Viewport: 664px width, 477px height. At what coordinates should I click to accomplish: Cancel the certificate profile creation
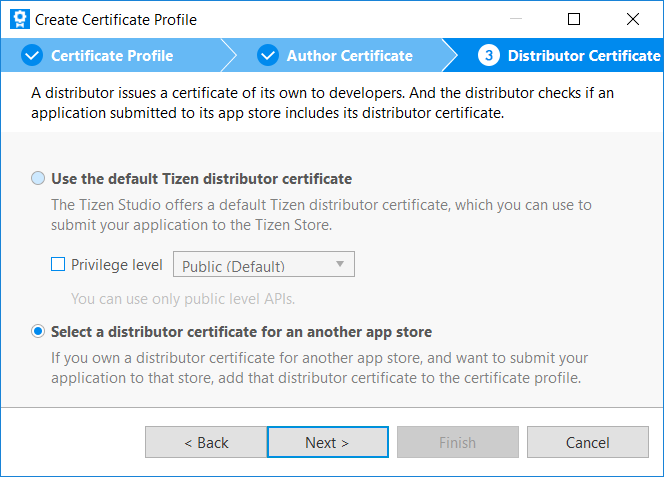(x=587, y=442)
